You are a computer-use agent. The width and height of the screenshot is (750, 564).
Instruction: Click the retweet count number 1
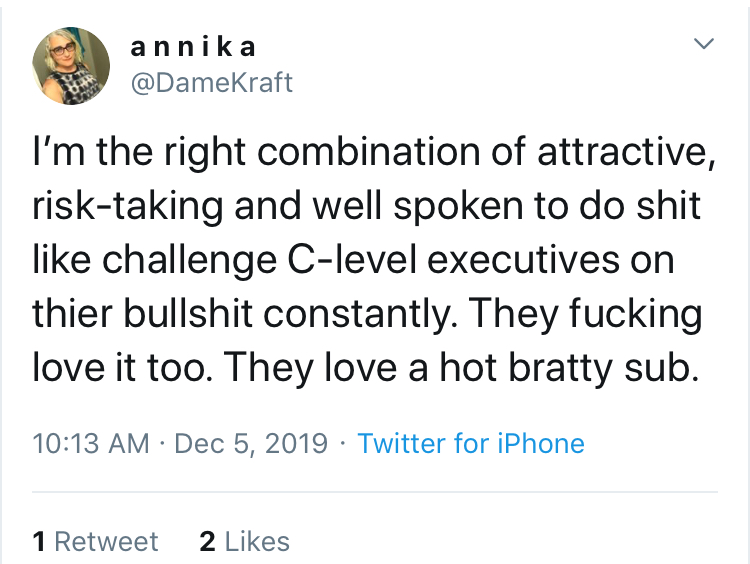pyautogui.click(x=39, y=542)
